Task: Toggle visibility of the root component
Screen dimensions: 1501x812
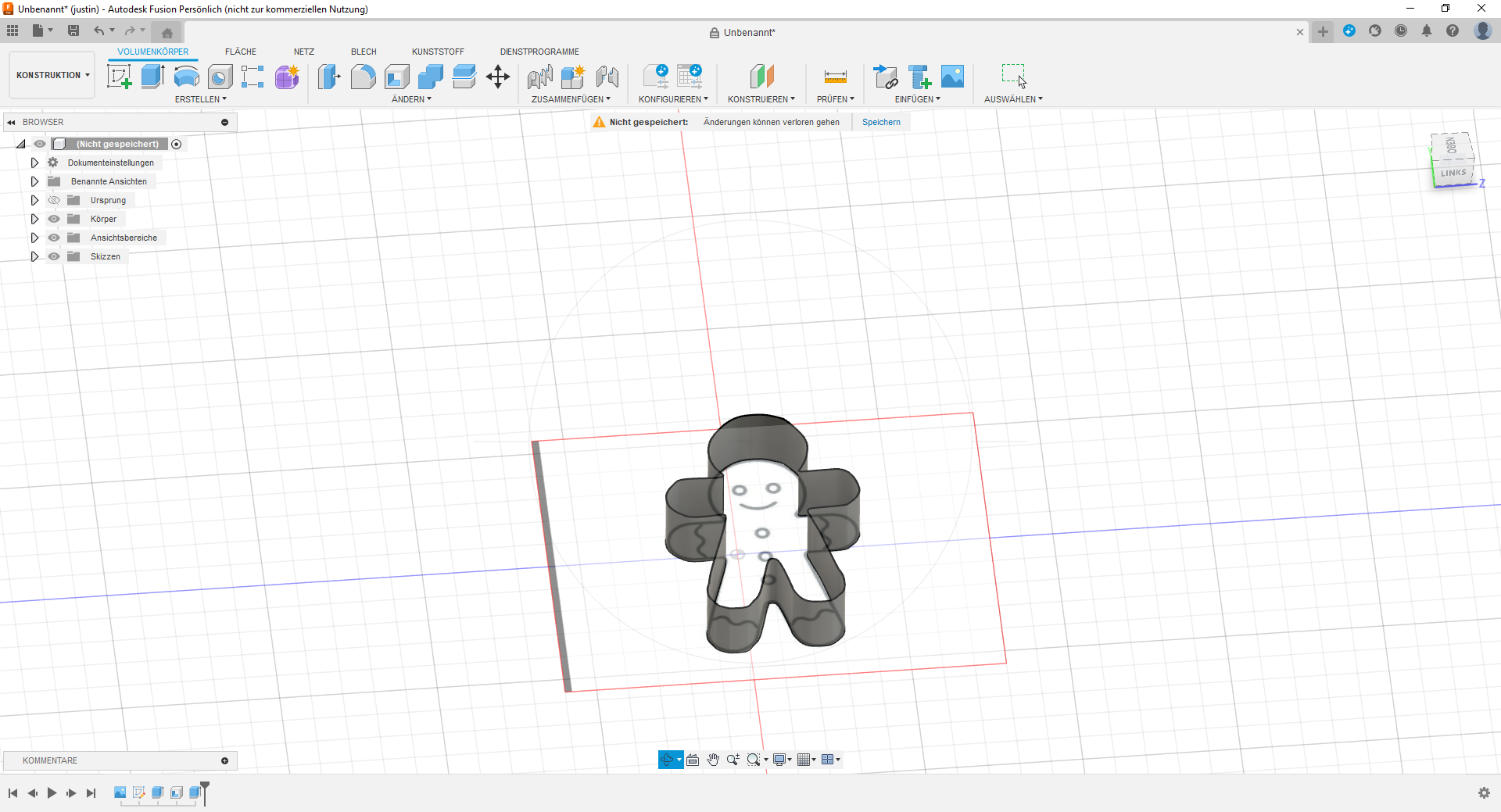Action: pyautogui.click(x=40, y=144)
